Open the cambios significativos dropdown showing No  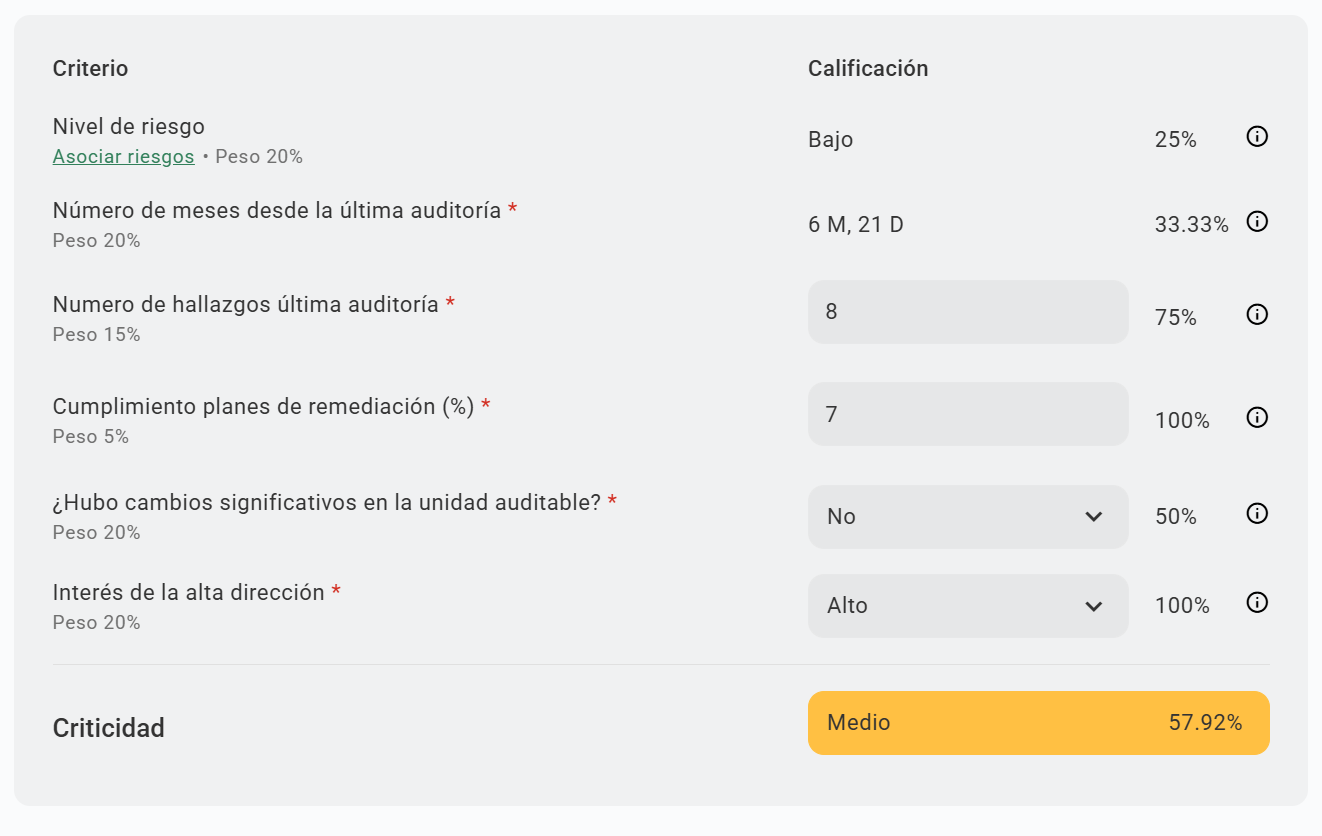pos(966,517)
